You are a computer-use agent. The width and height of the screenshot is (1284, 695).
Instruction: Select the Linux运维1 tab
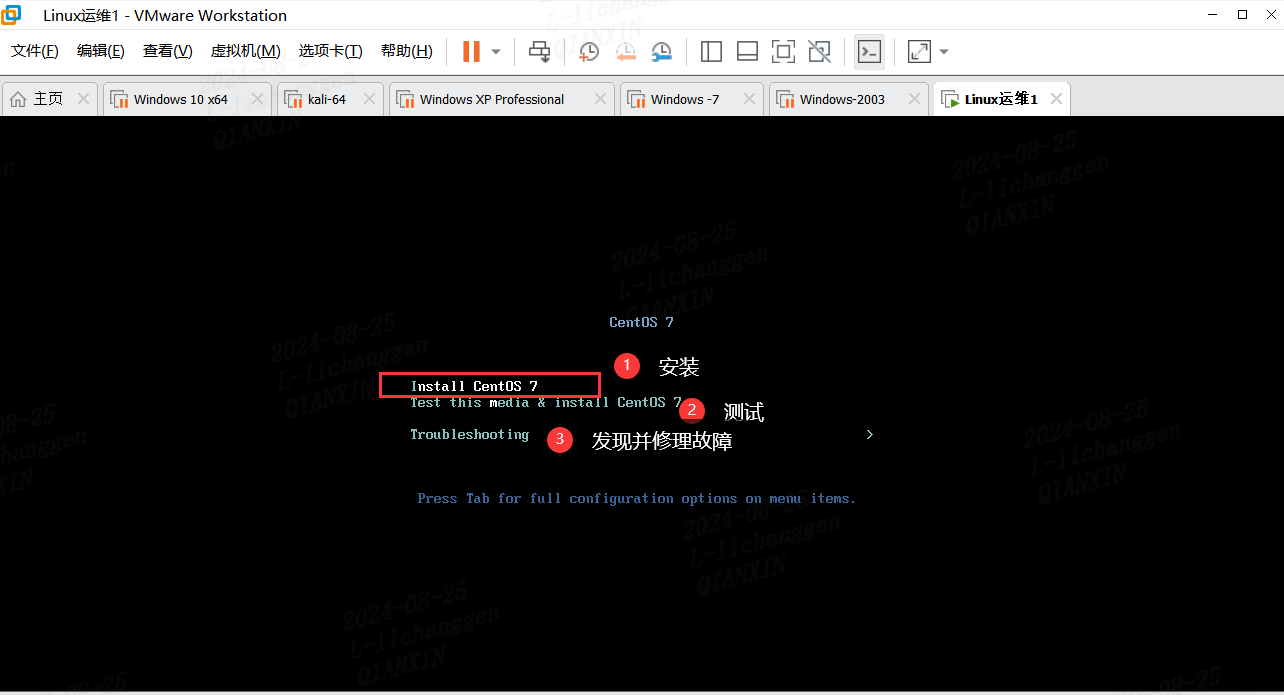pyautogui.click(x=1001, y=99)
